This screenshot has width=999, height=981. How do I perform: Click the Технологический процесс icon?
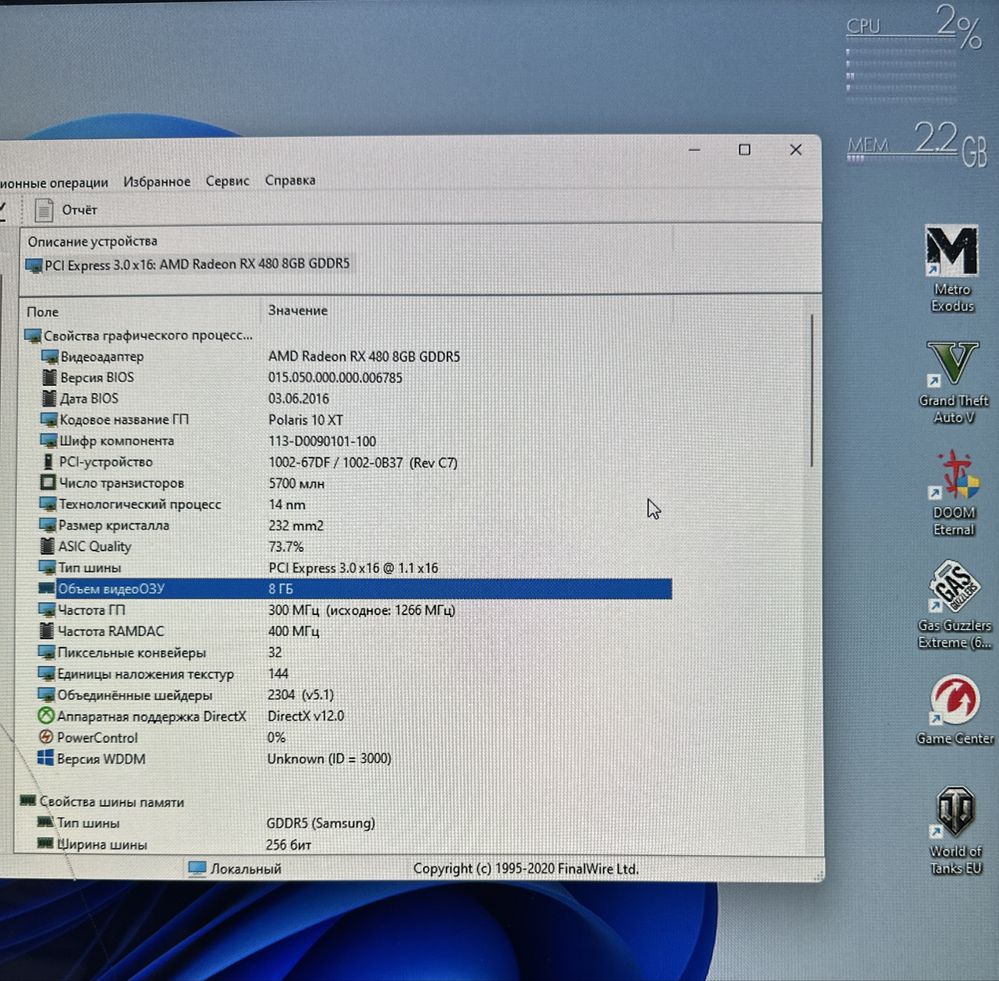click(x=48, y=504)
